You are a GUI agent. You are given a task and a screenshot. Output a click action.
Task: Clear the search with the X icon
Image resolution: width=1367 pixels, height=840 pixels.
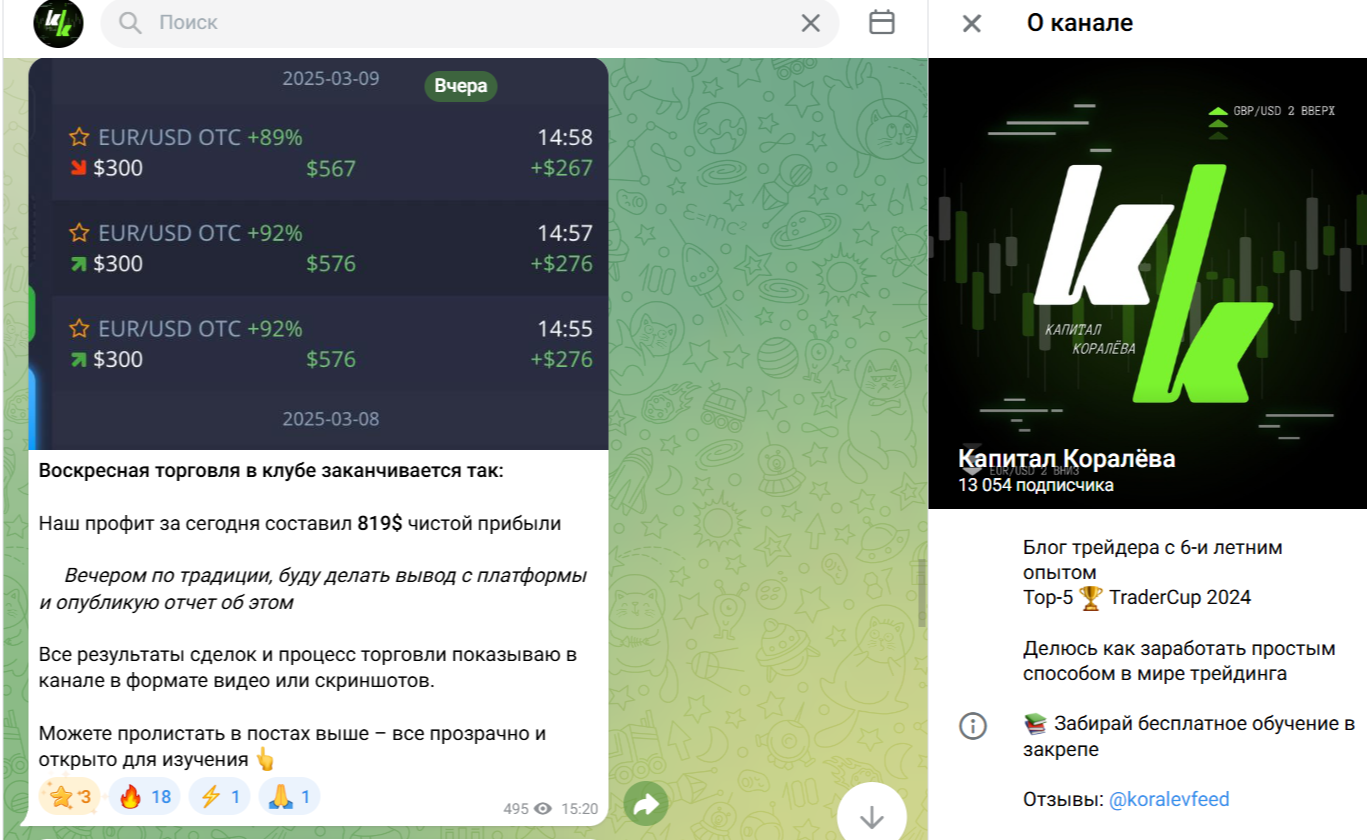pos(810,22)
